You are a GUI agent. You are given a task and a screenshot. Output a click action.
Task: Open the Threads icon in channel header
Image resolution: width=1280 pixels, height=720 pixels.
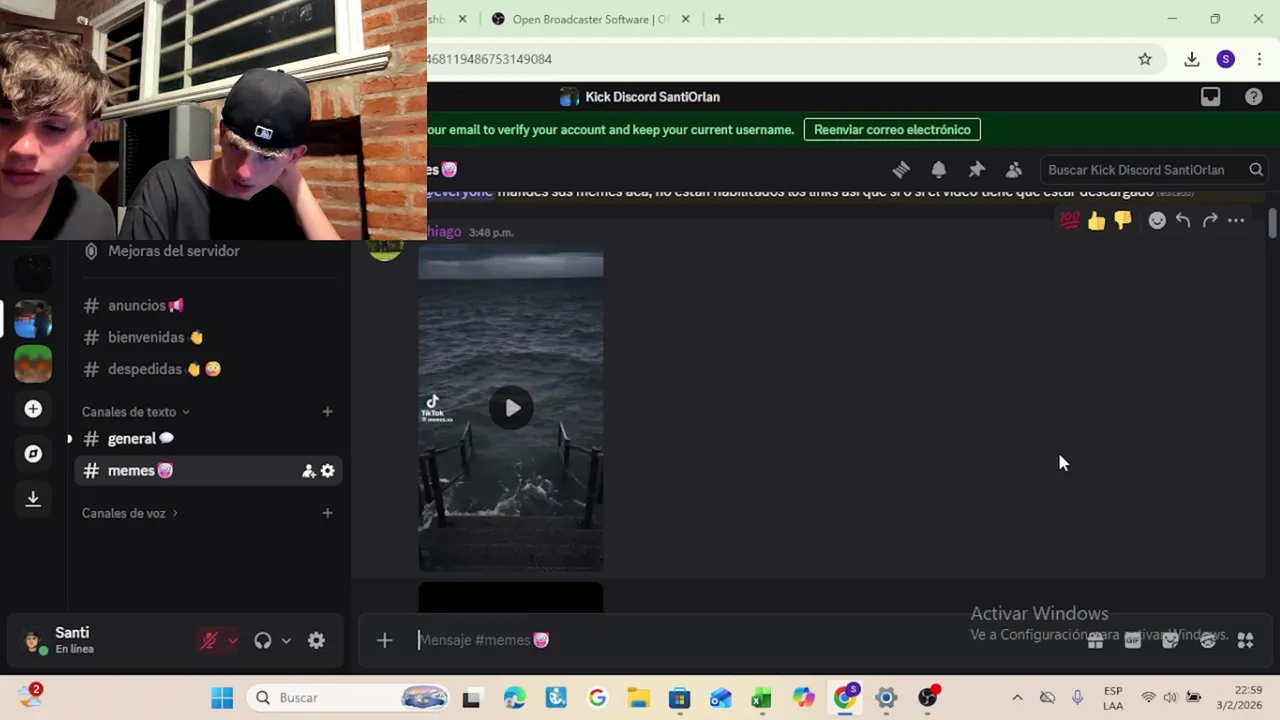pos(901,170)
